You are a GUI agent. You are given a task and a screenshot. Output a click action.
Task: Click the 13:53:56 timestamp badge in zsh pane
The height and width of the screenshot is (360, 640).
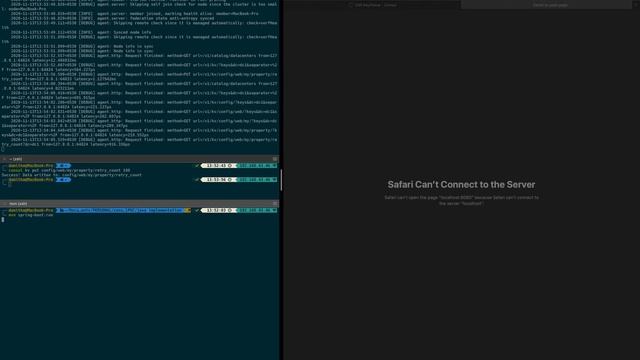pos(218,180)
